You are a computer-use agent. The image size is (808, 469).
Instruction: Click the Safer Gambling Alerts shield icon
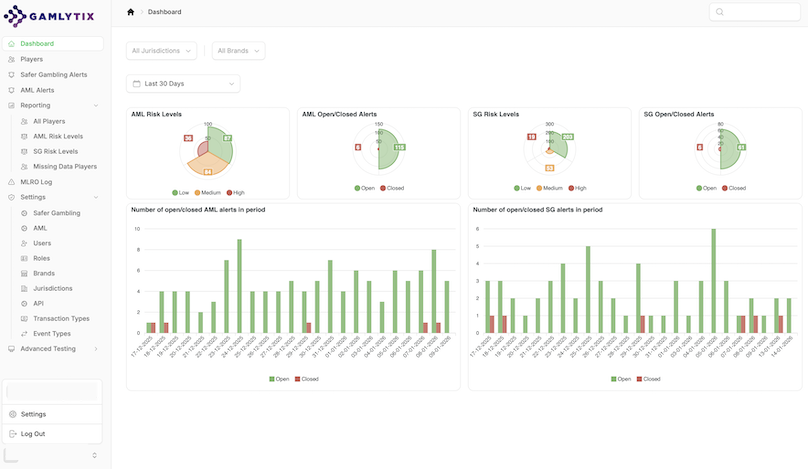[x=11, y=75]
